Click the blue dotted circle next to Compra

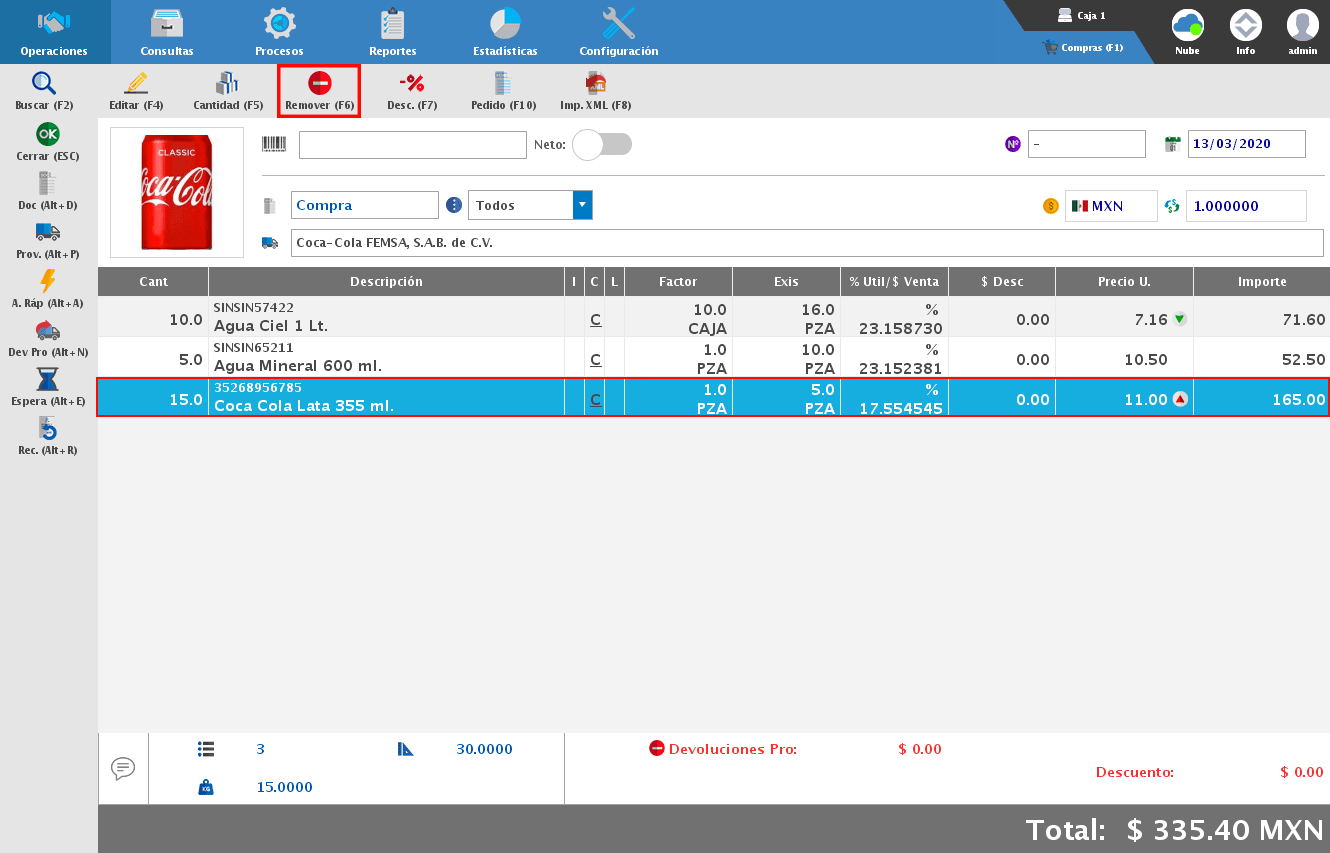click(x=455, y=204)
